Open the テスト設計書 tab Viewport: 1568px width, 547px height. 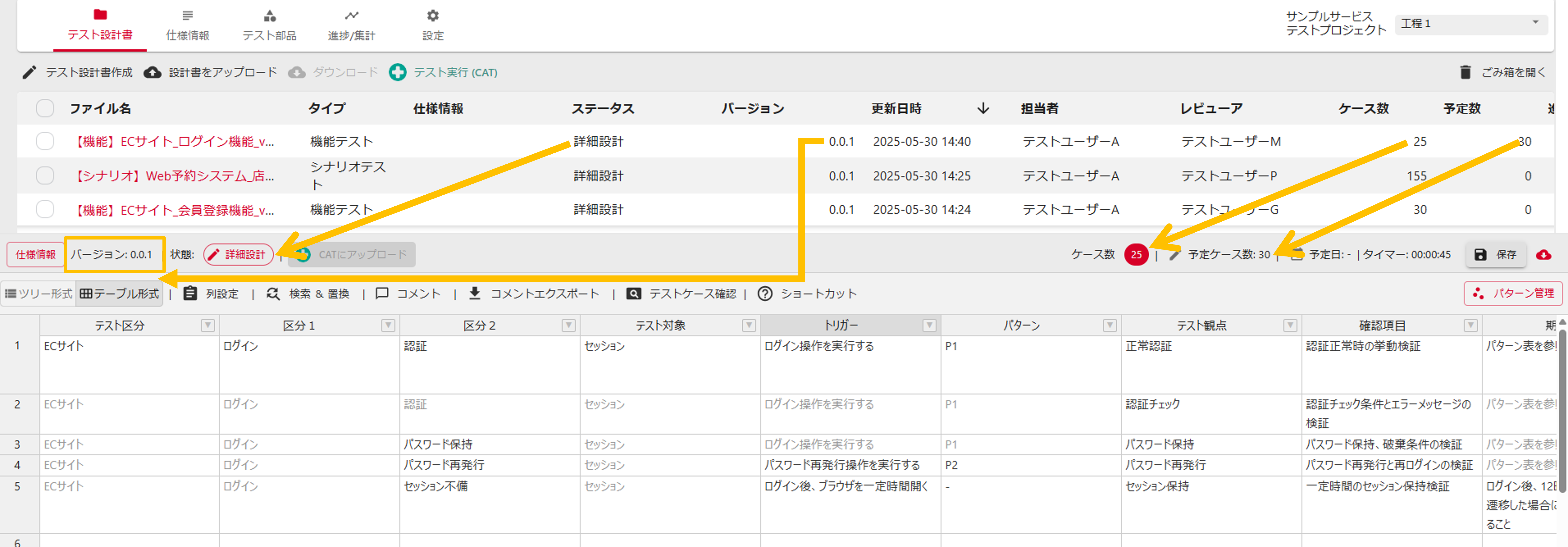(x=100, y=25)
